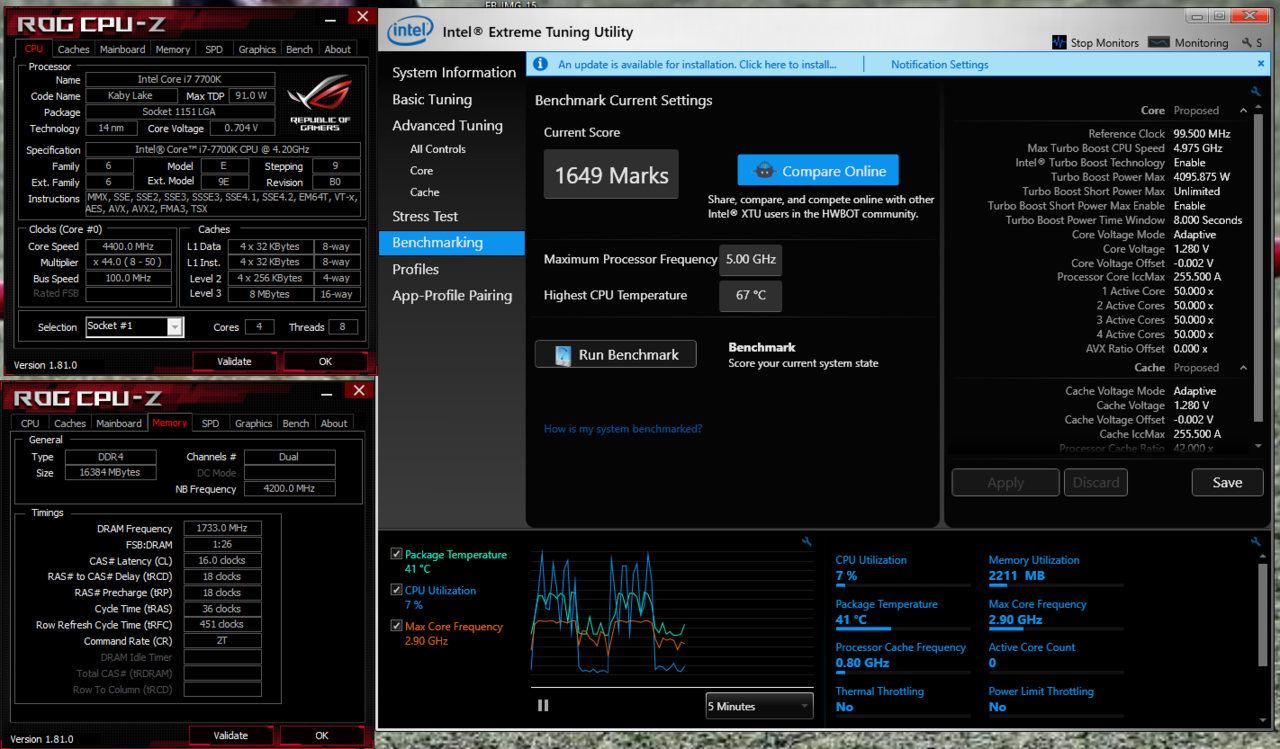Click the Intel logo in the XTU title area
The width and height of the screenshot is (1280, 749).
[410, 31]
